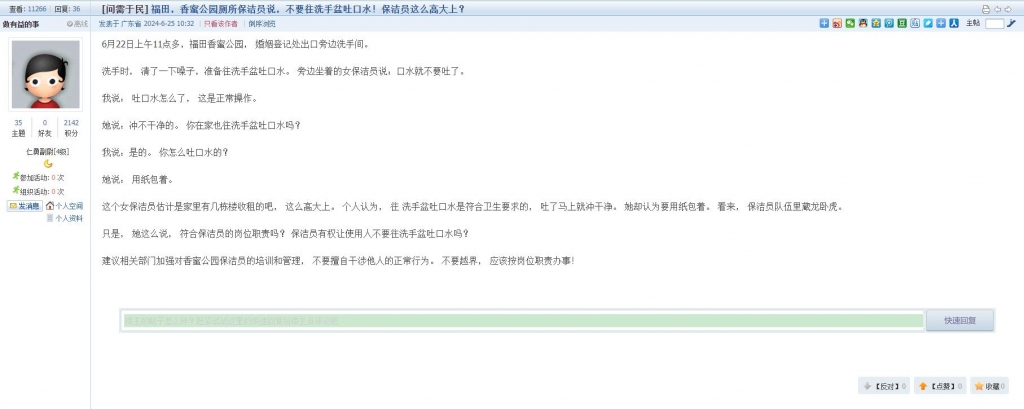Viewport: 1024px width, 409px height.
Task: Share post to WeChat
Action: coord(850,23)
